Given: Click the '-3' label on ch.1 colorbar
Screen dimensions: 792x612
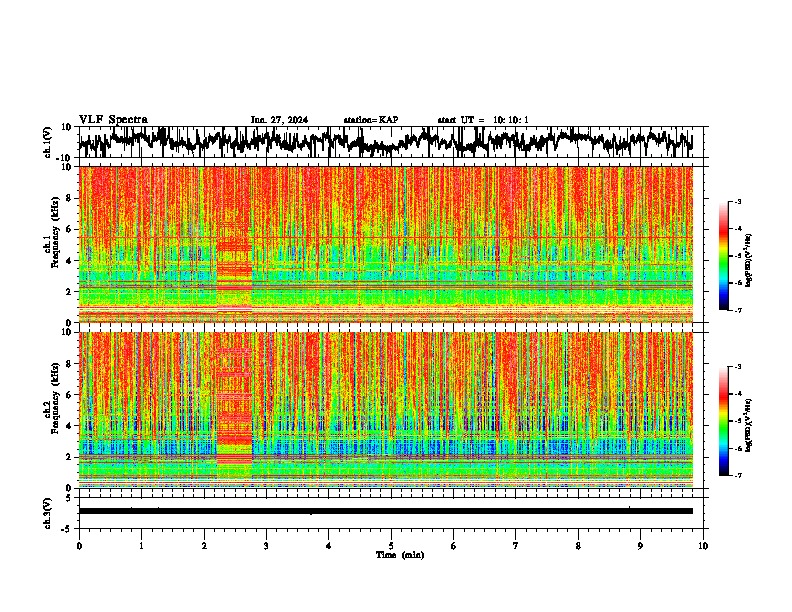Looking at the screenshot, I should pyautogui.click(x=737, y=201).
